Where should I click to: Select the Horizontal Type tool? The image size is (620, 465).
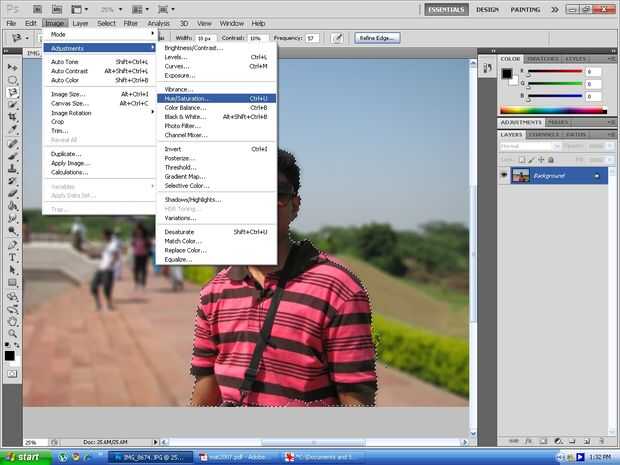click(12, 257)
